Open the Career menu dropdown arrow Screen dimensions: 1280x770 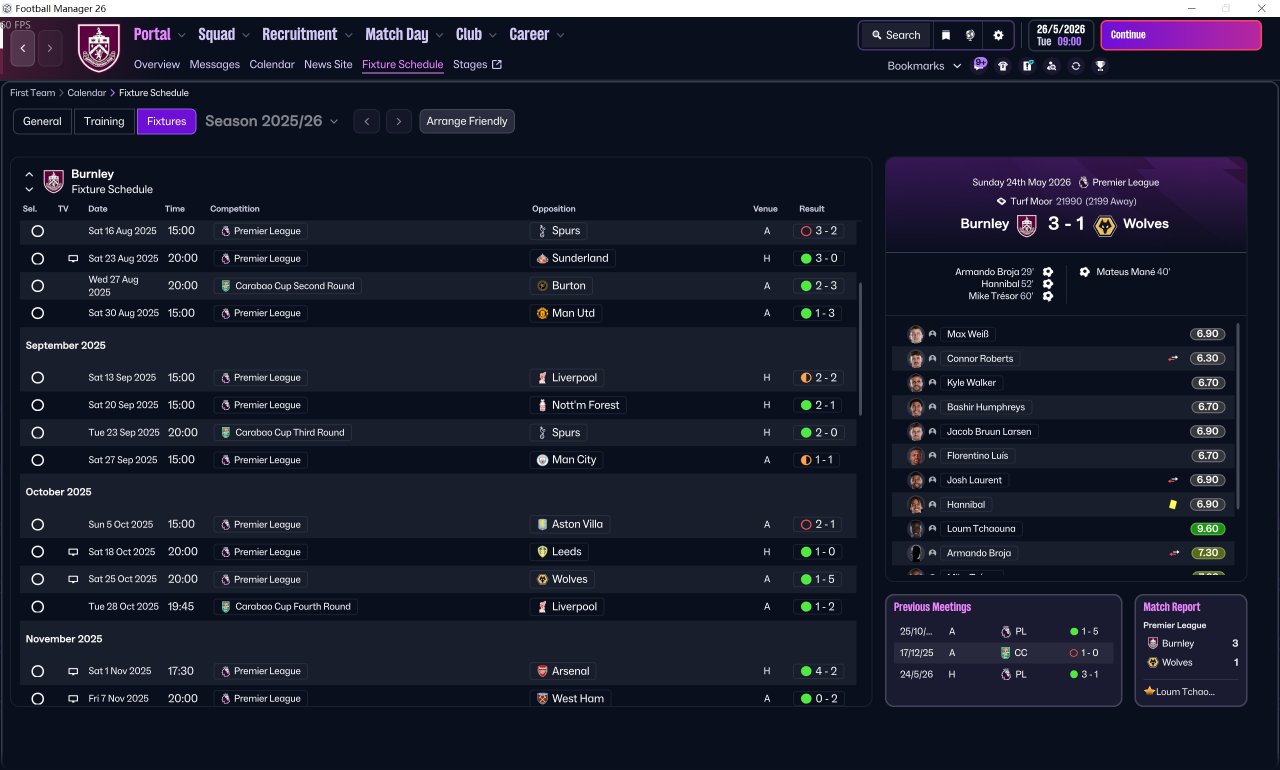560,35
